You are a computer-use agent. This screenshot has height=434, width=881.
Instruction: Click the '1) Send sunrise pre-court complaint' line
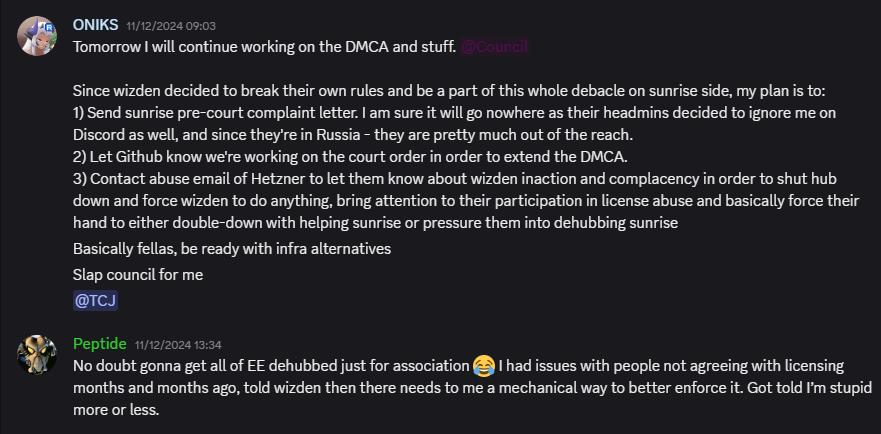pos(455,113)
